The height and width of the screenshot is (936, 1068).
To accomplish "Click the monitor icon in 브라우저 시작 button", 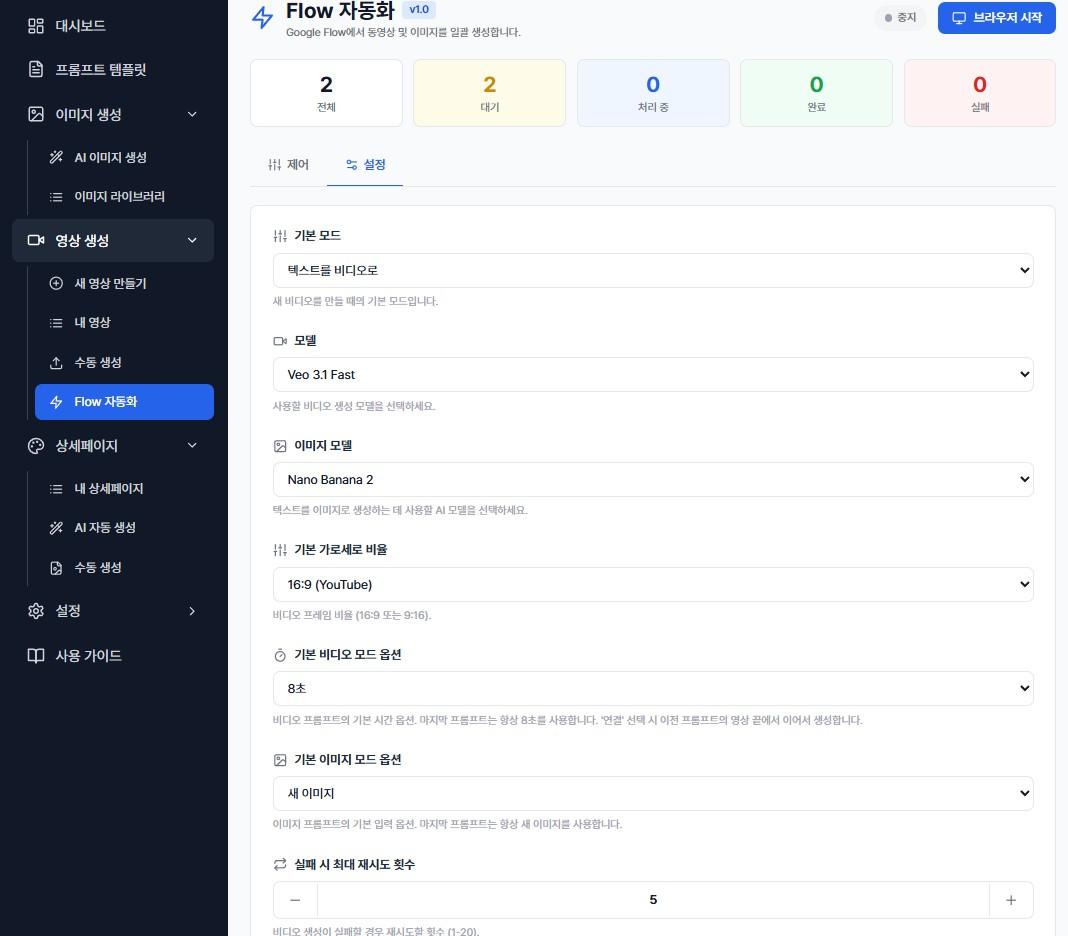I will tap(958, 18).
